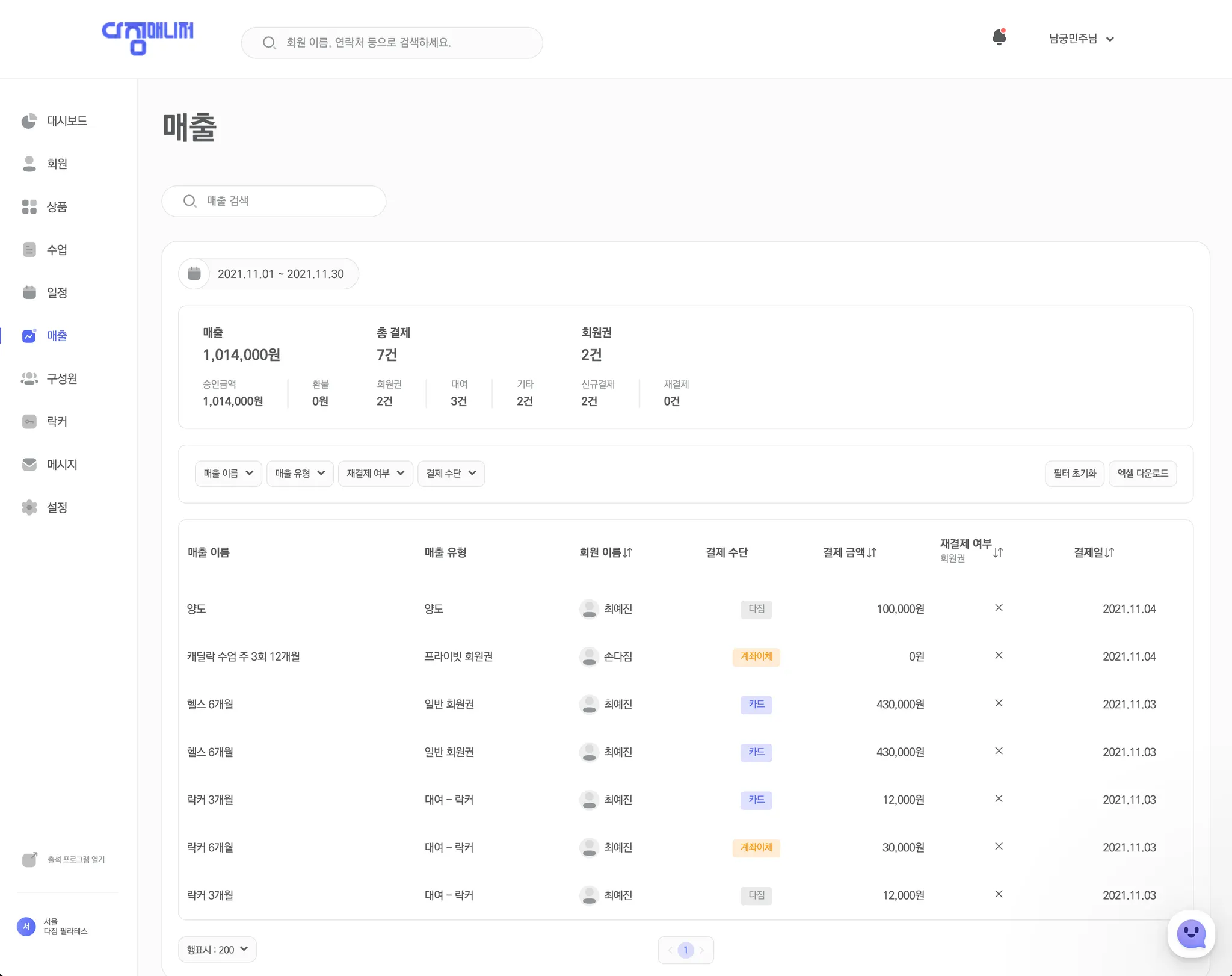Toggle sort on 회원 이름 column
The image size is (1232, 976).
pyautogui.click(x=627, y=552)
